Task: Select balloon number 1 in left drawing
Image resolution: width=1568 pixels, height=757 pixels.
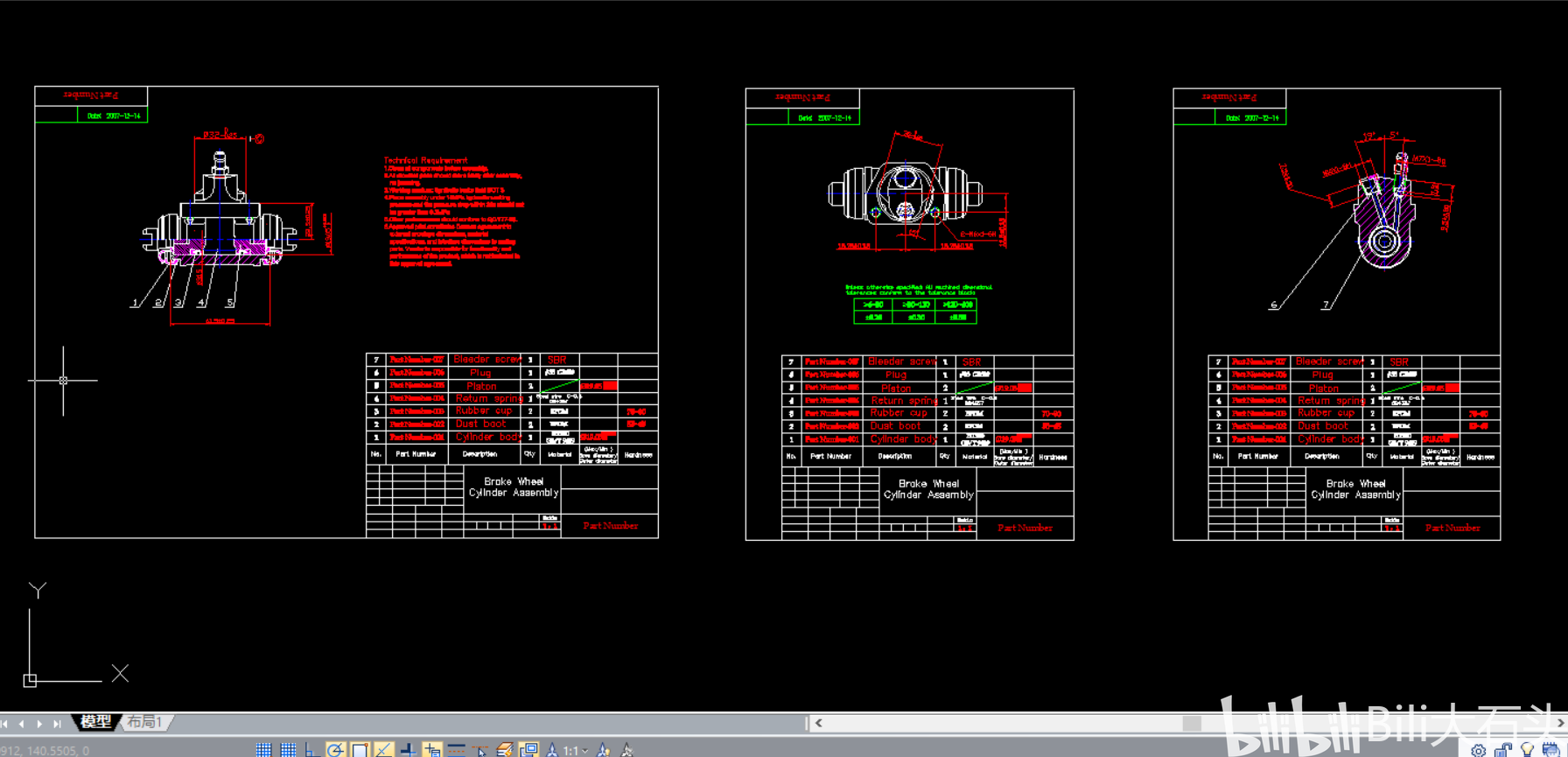Action: click(x=135, y=303)
